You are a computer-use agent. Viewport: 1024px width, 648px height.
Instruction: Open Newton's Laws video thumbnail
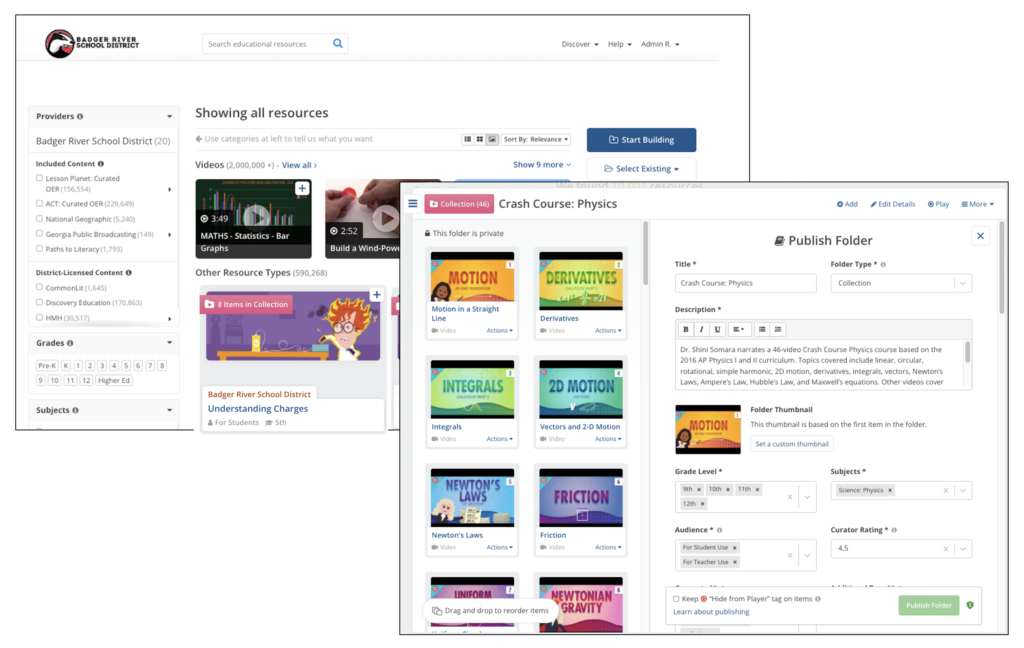472,498
